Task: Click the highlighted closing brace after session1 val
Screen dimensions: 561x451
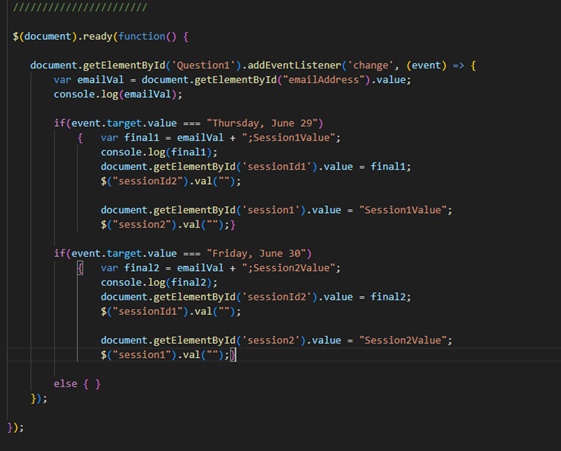Action: (233, 355)
